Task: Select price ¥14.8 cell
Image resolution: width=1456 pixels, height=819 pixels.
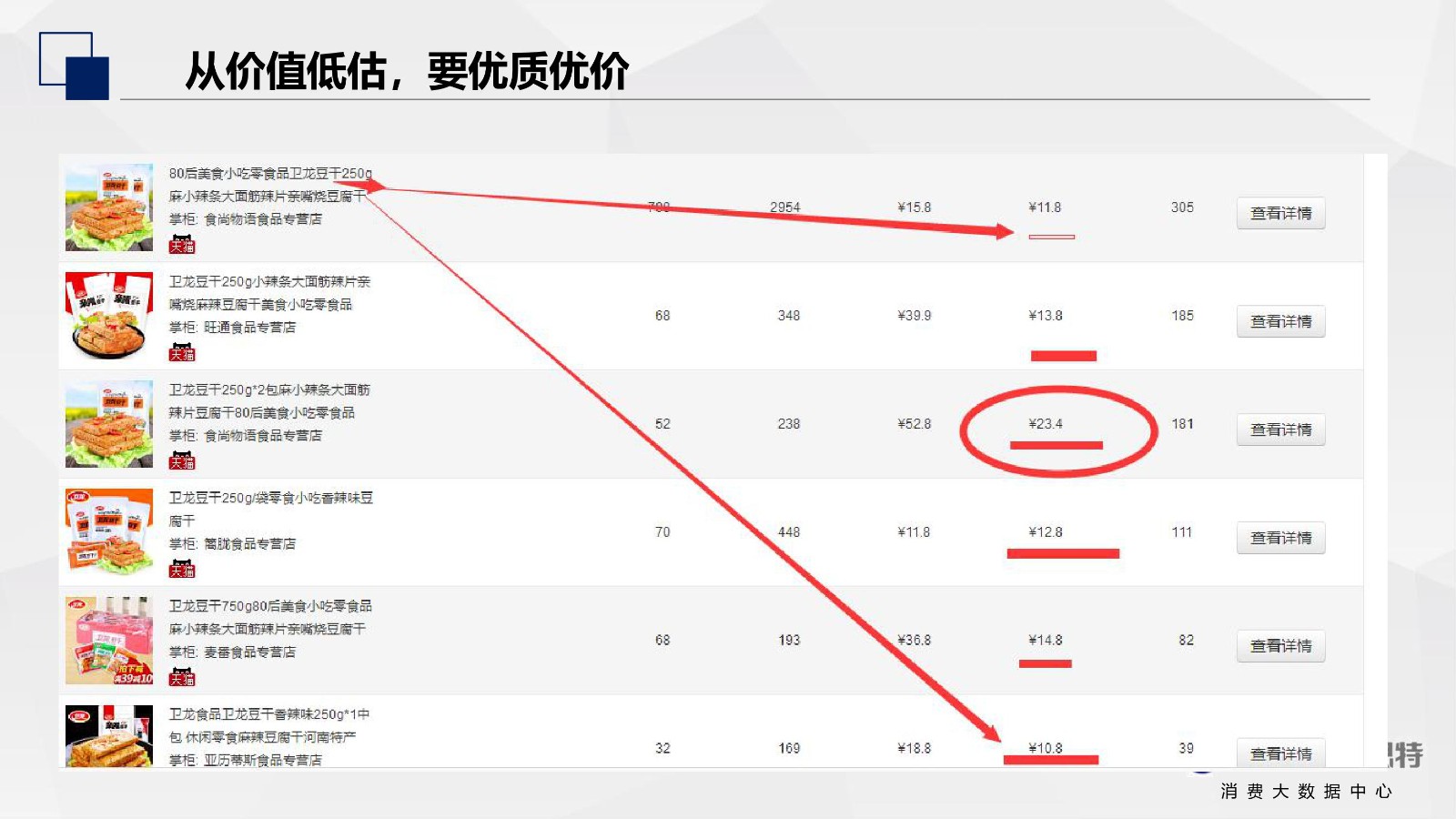Action: coord(1046,641)
